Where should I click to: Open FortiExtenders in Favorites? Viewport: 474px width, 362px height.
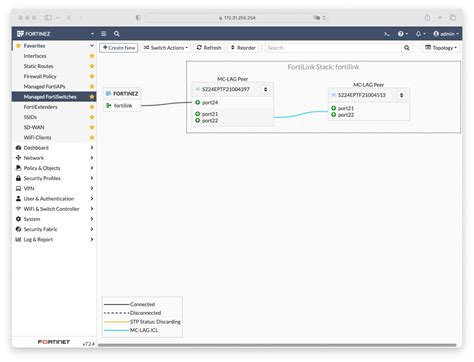40,107
